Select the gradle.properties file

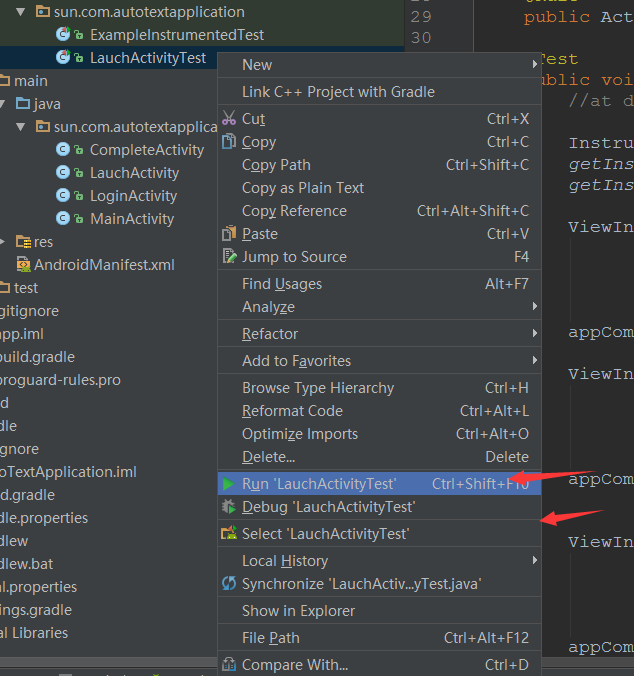[x=44, y=517]
